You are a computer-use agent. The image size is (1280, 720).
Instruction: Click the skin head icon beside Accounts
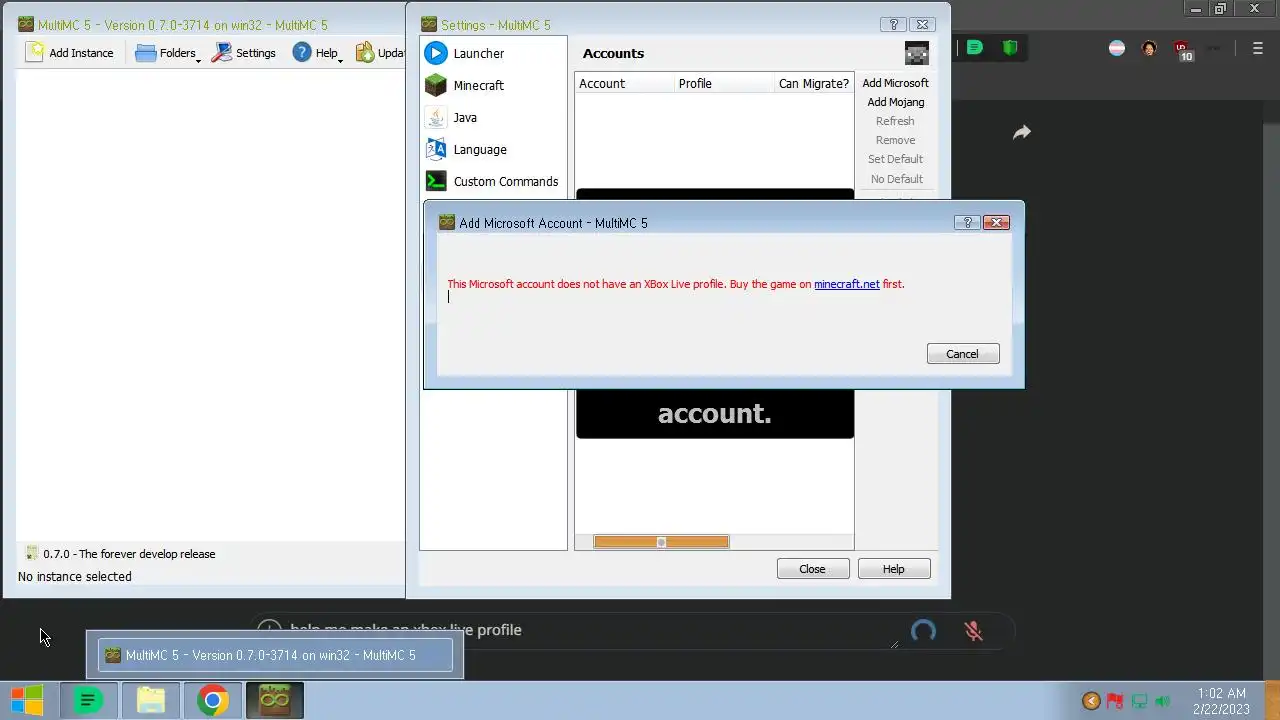tap(917, 53)
